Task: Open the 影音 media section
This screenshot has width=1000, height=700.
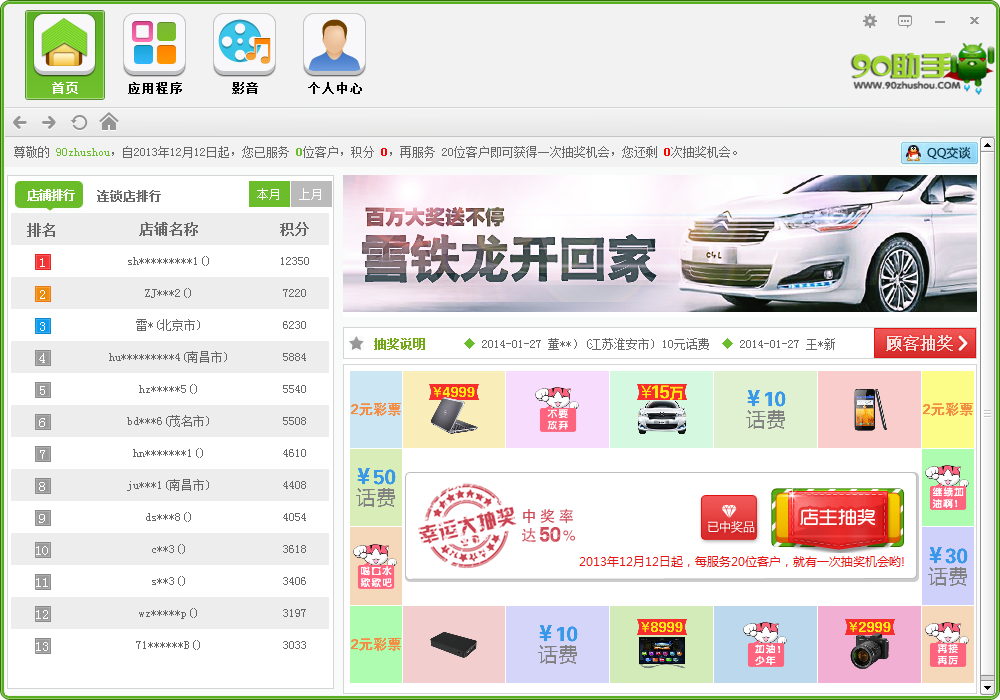Action: [245, 55]
